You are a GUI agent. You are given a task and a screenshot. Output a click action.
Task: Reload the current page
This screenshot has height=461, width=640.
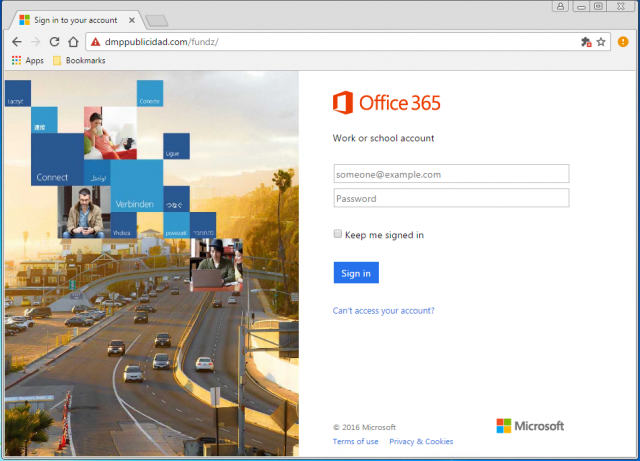tap(54, 42)
